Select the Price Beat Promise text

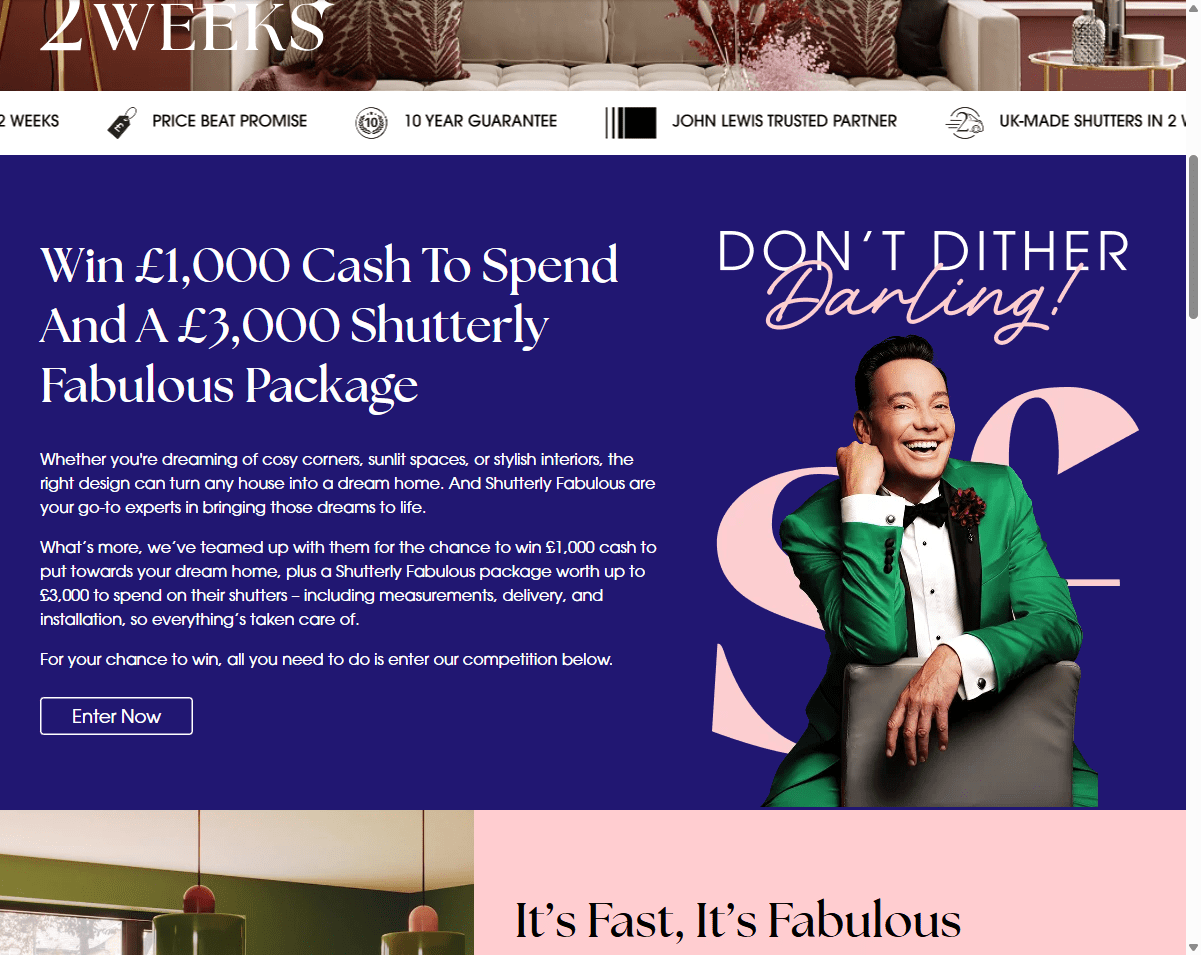click(x=230, y=121)
